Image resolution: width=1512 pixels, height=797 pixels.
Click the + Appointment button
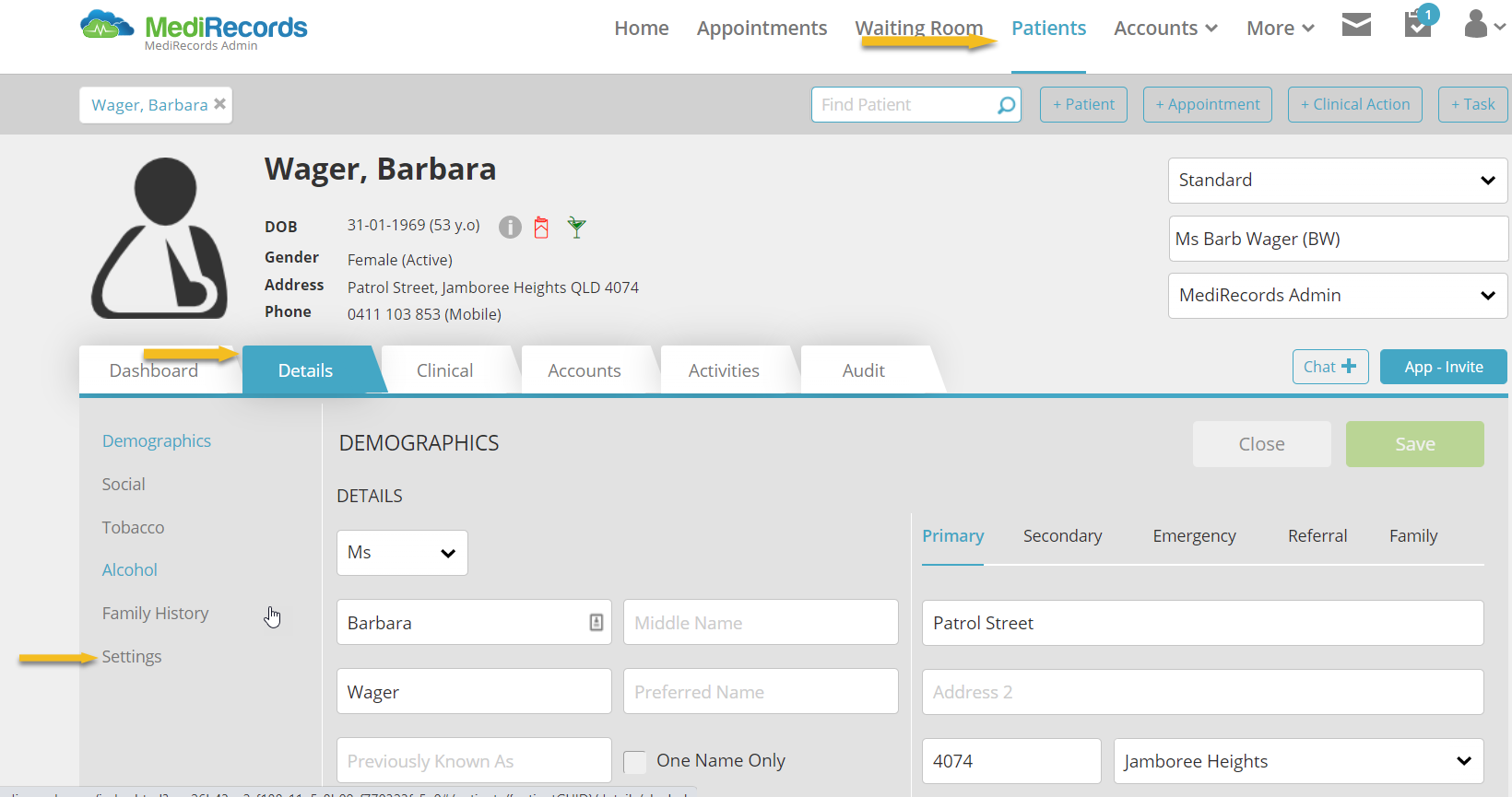[x=1208, y=104]
